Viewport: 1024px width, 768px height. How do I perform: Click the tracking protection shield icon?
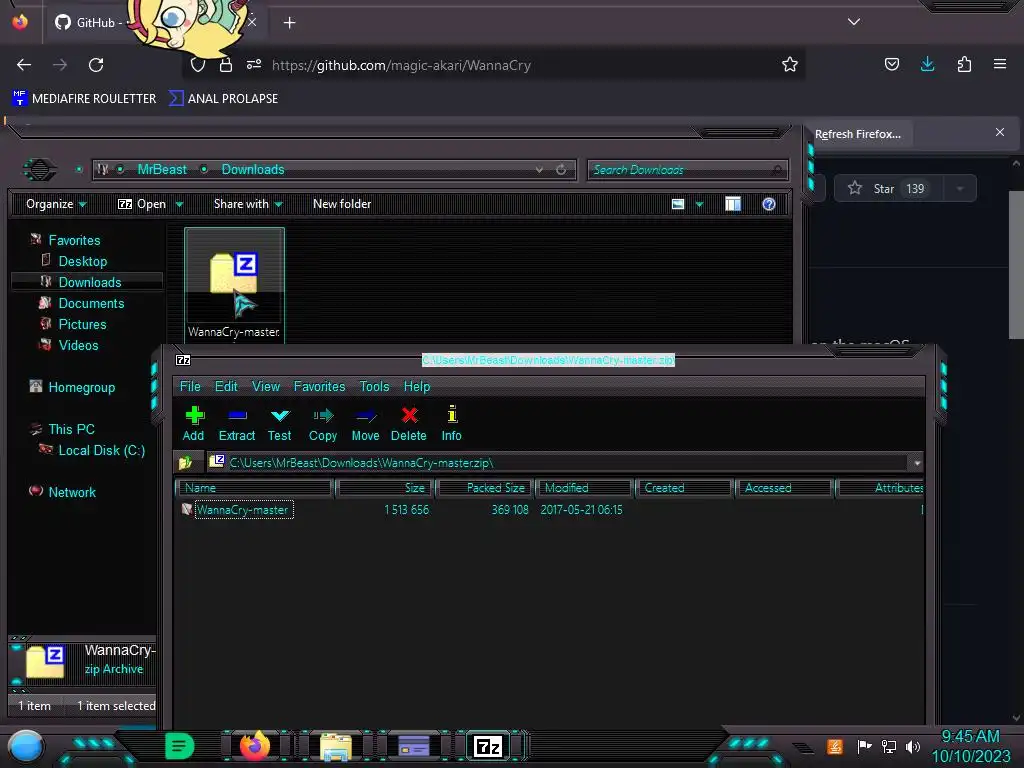point(198,65)
